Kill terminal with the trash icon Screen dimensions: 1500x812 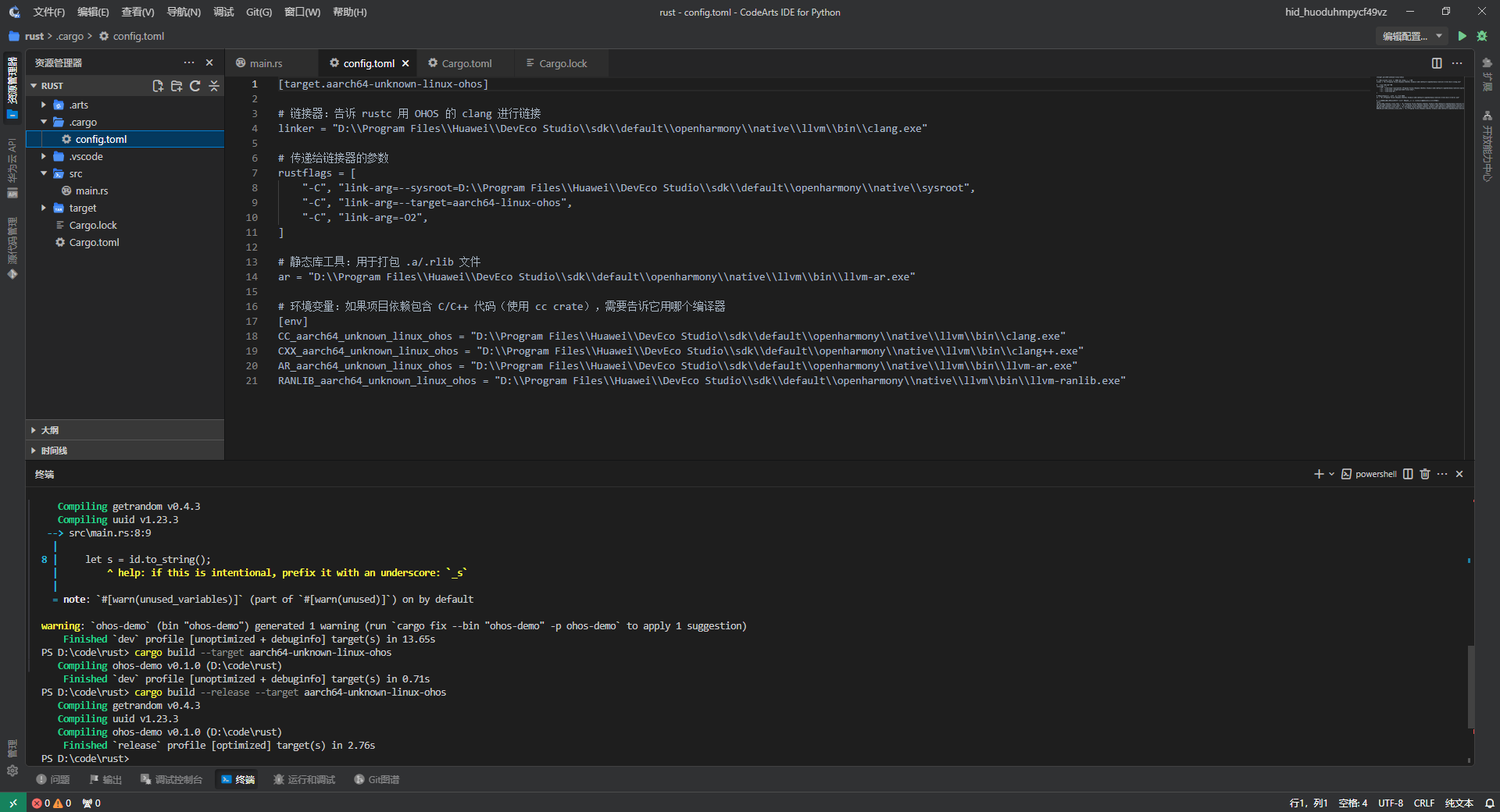1425,474
